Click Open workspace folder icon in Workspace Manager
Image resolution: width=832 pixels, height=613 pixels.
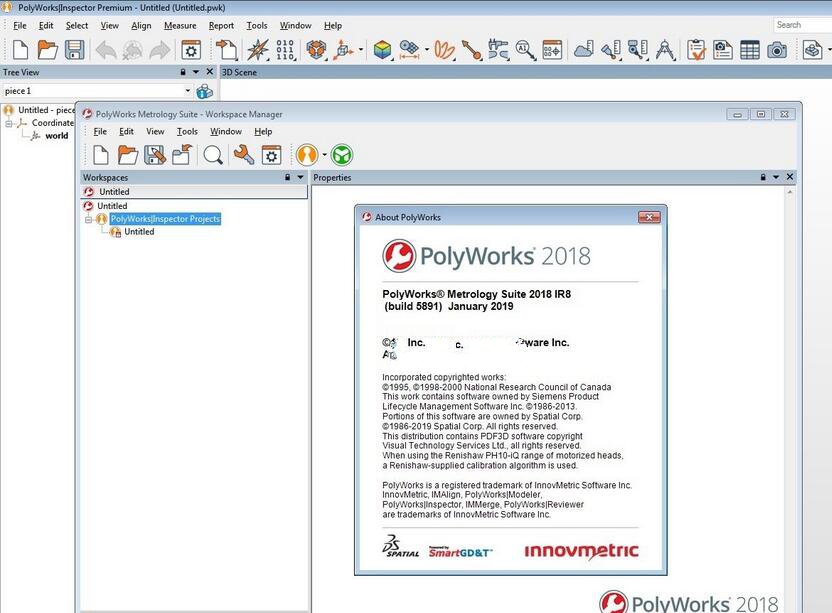tap(127, 155)
